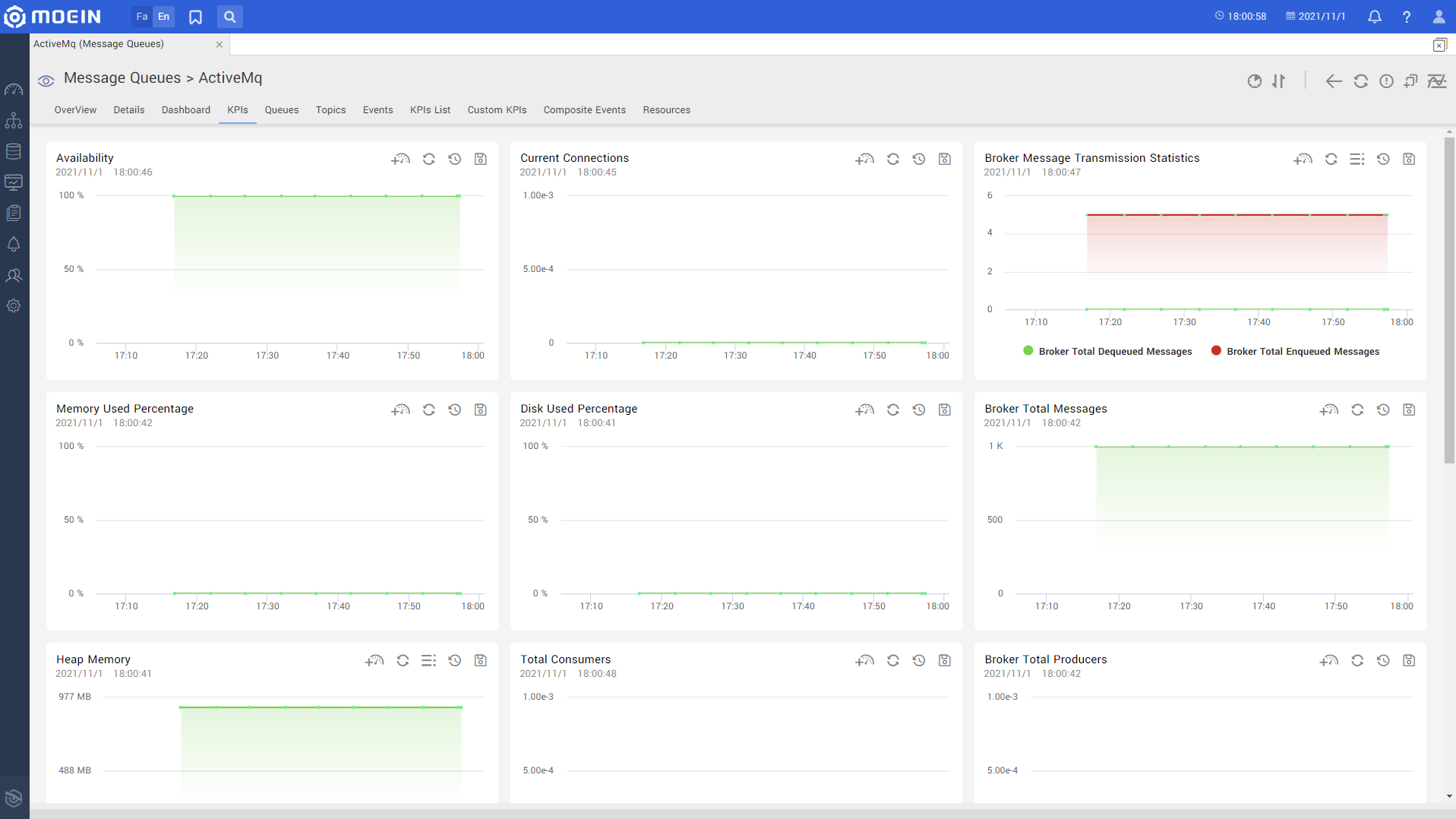Save the Current Connections chart
This screenshot has height=819, width=1456.
tap(945, 160)
